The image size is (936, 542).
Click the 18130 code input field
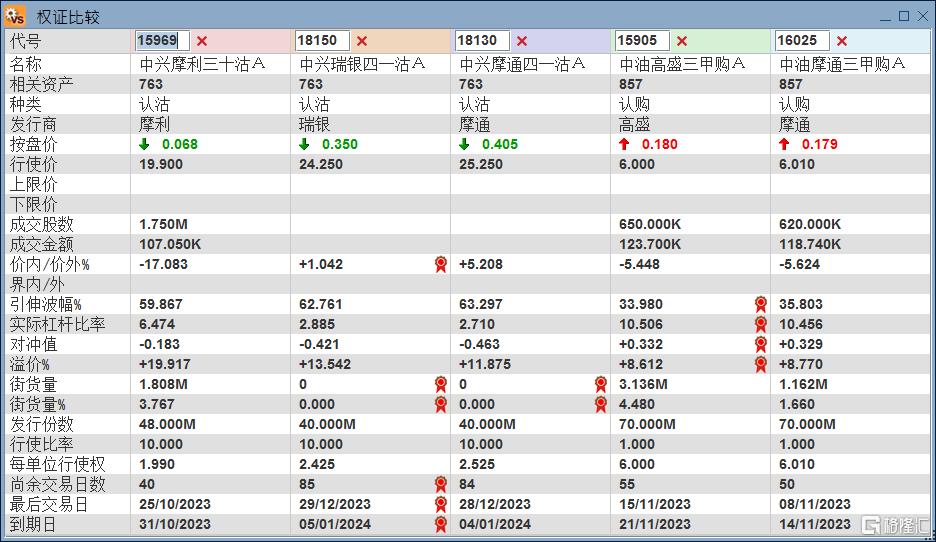coord(482,41)
